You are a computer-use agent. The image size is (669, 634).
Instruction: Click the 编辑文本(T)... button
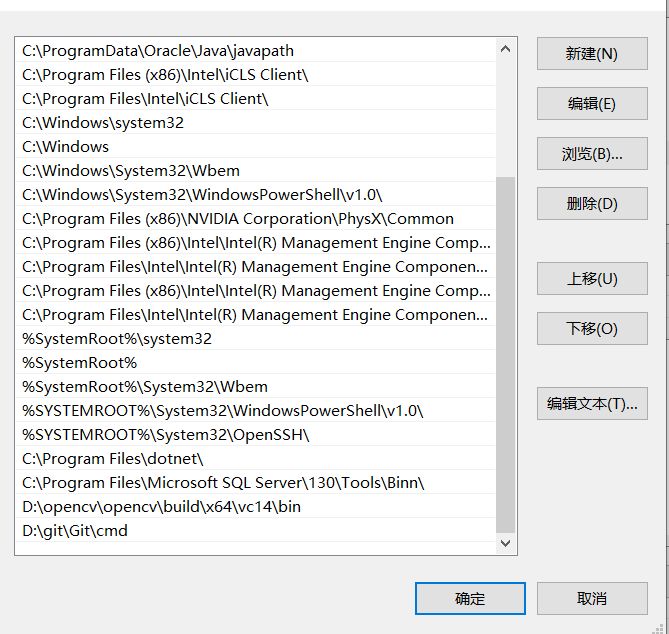tap(592, 404)
